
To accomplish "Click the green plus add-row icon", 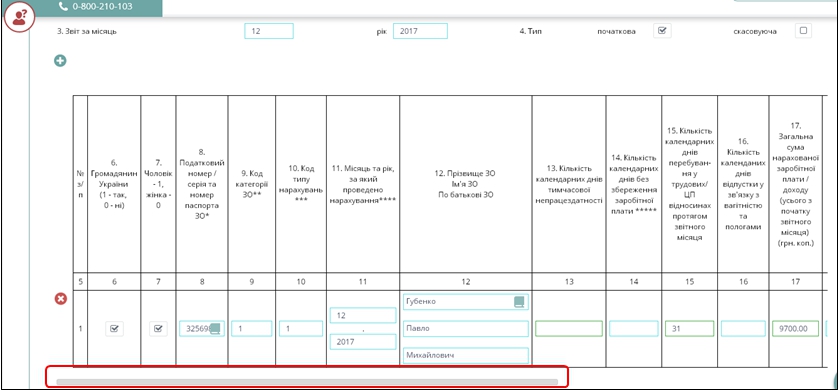I will tap(60, 61).
